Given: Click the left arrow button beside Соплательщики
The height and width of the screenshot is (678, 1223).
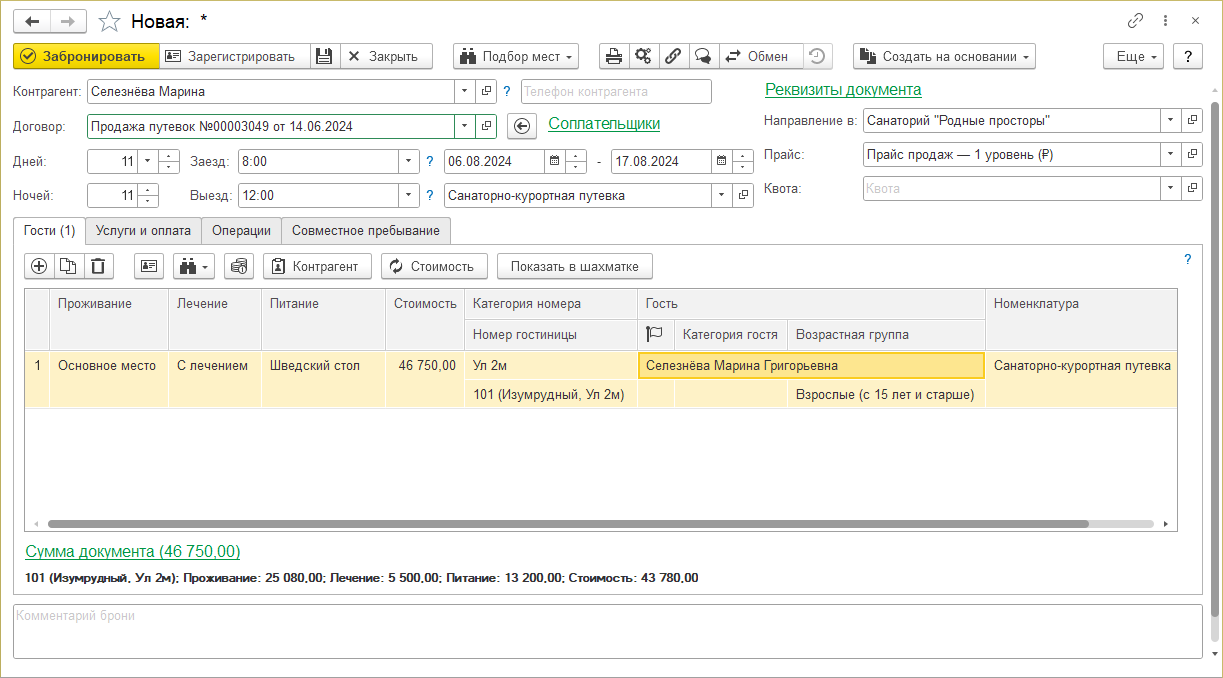Looking at the screenshot, I should pos(521,125).
